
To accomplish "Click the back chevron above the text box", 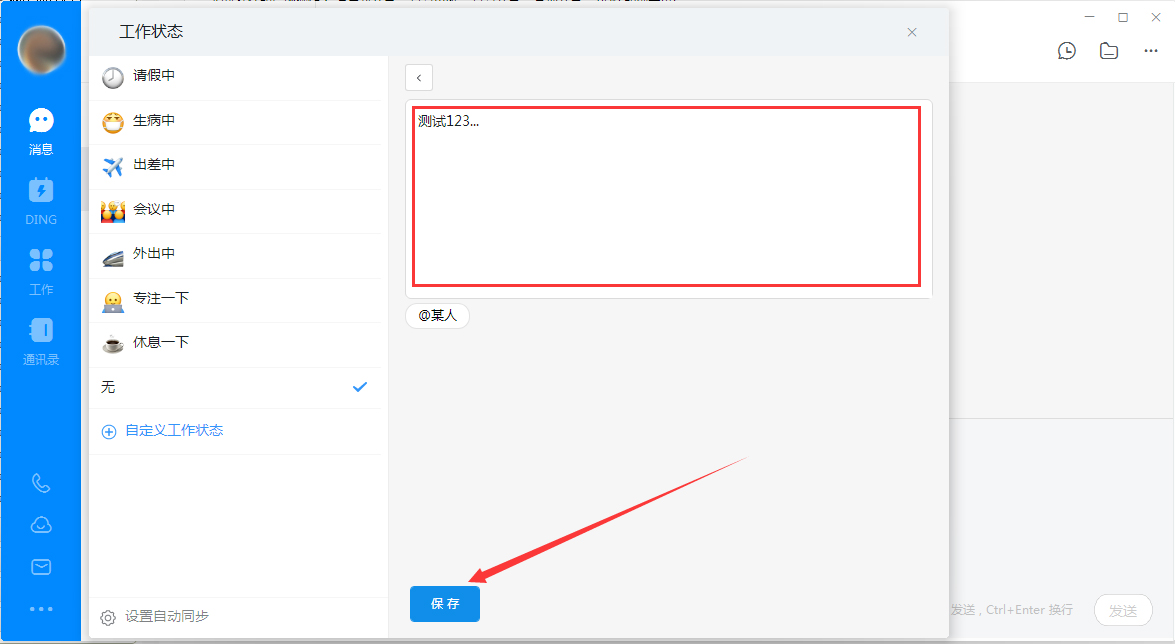I will tap(418, 77).
